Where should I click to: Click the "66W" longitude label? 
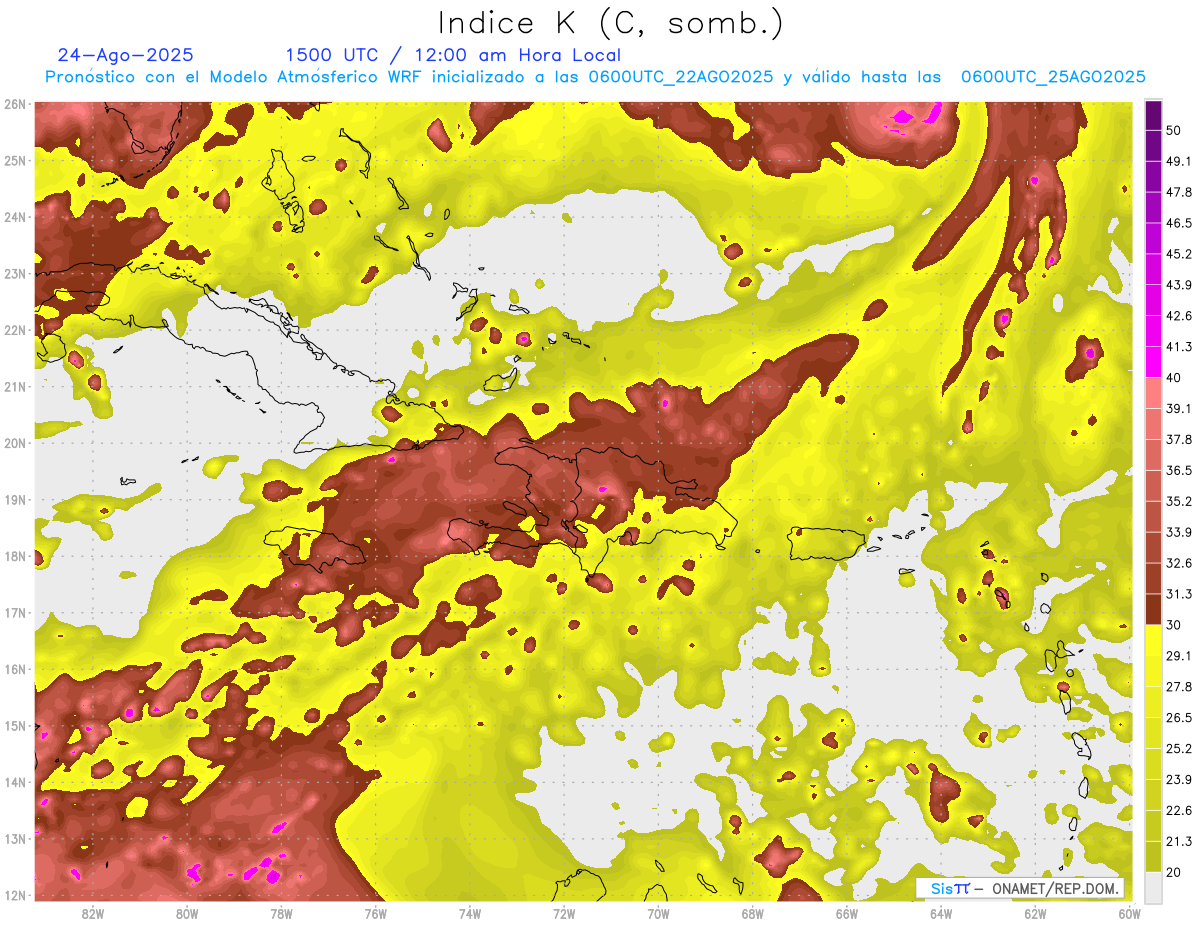pyautogui.click(x=846, y=914)
